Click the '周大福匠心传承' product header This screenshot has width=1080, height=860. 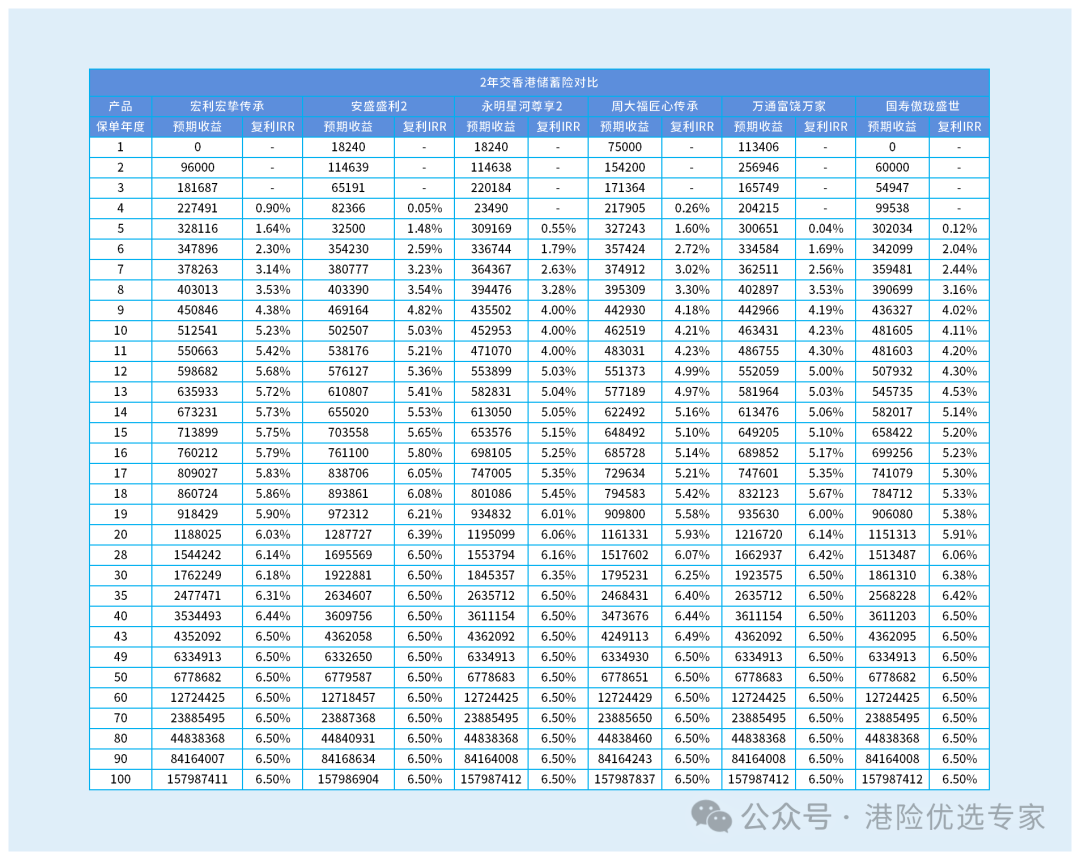655,106
